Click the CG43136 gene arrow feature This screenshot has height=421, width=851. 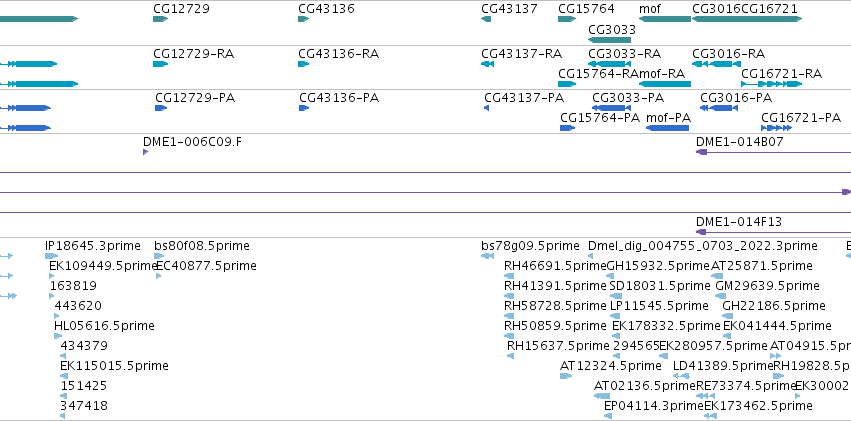(303, 19)
